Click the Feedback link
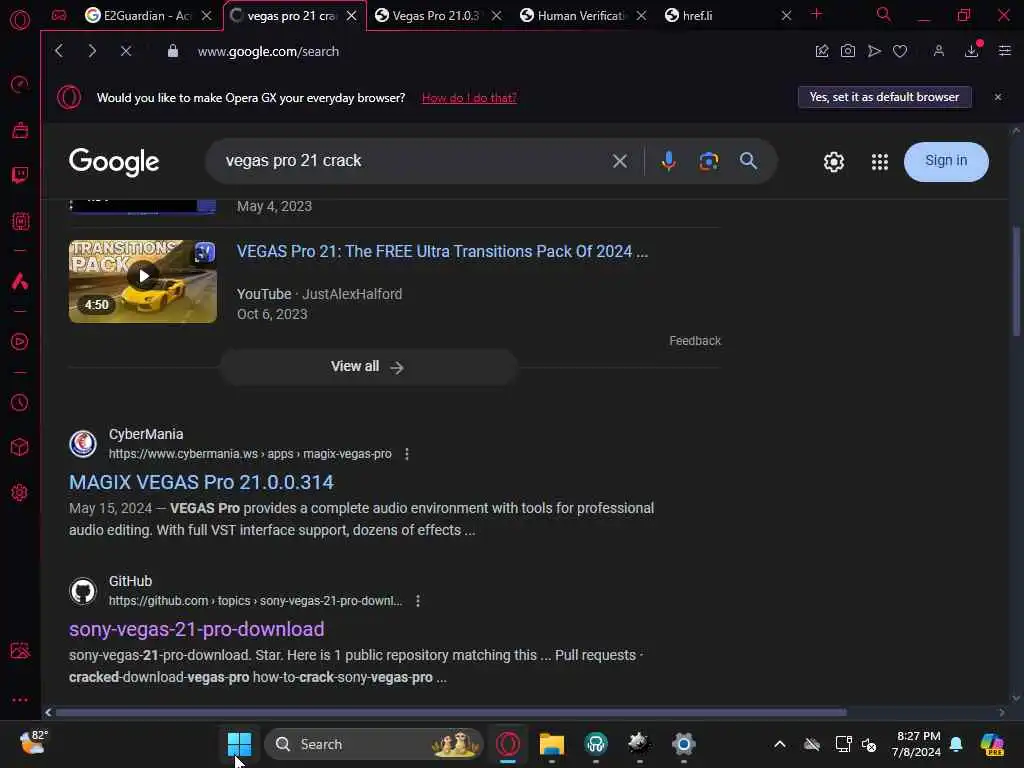This screenshot has height=768, width=1024. point(695,341)
